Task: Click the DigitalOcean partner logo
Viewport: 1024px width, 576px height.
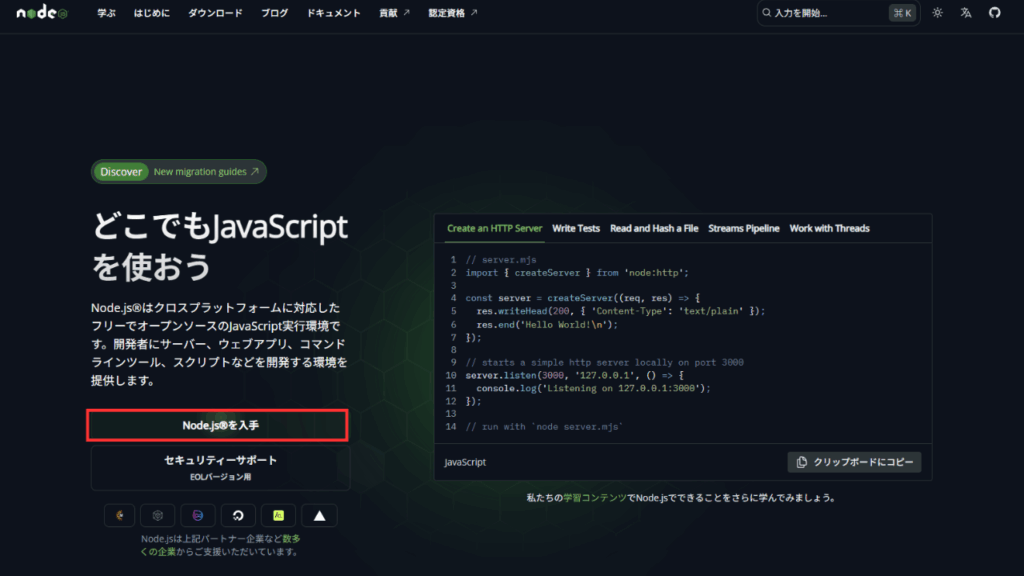Action: [x=239, y=515]
